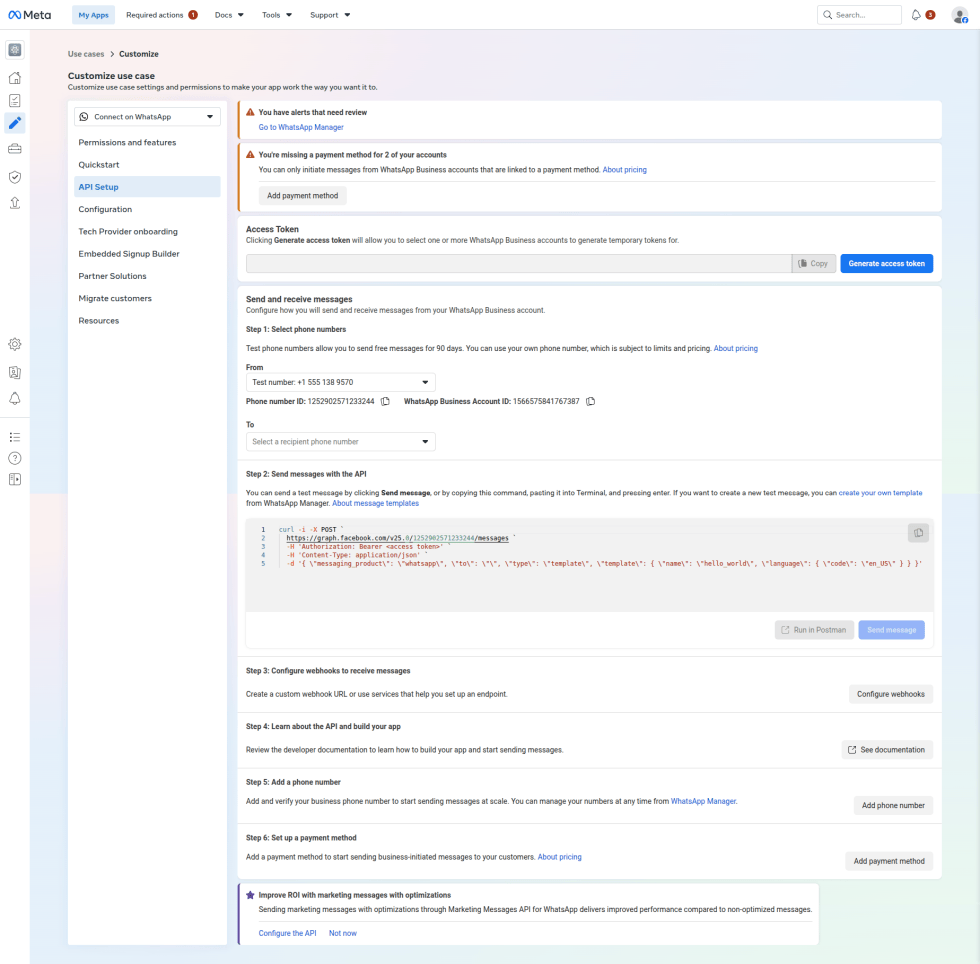Viewport: 980px width, 964px height.
Task: Click the star icon in Improve ROI banner
Action: tap(250, 895)
